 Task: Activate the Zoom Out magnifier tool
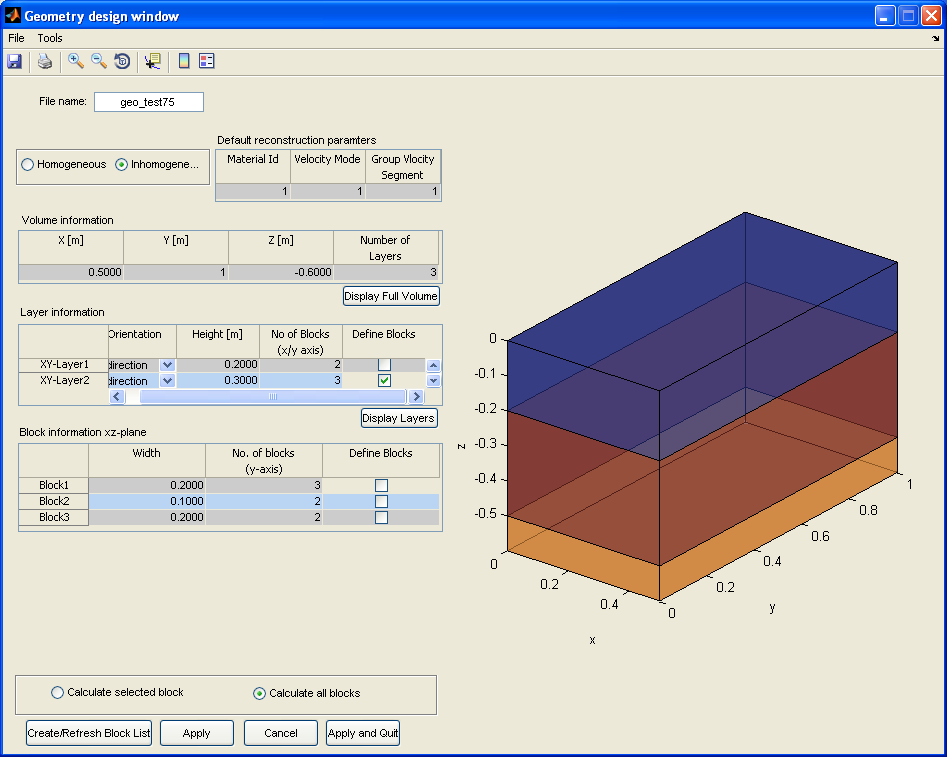tap(98, 61)
